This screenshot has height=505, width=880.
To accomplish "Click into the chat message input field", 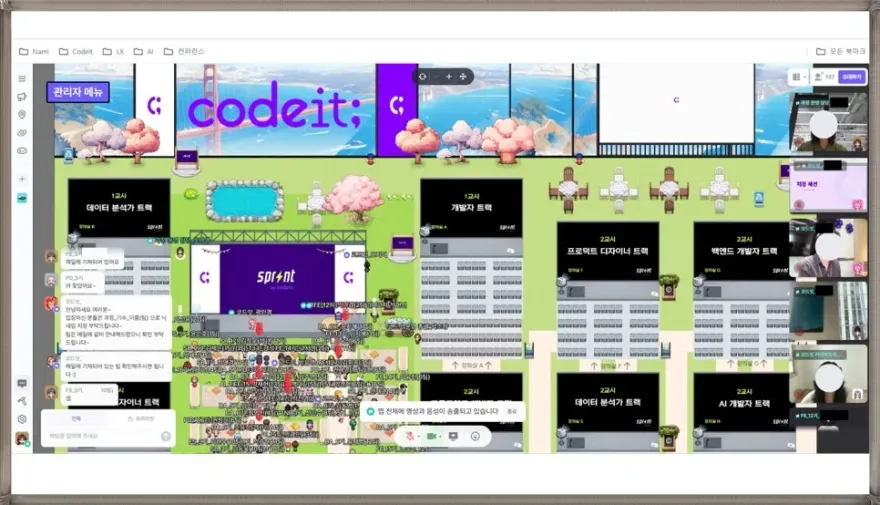I will pos(101,436).
